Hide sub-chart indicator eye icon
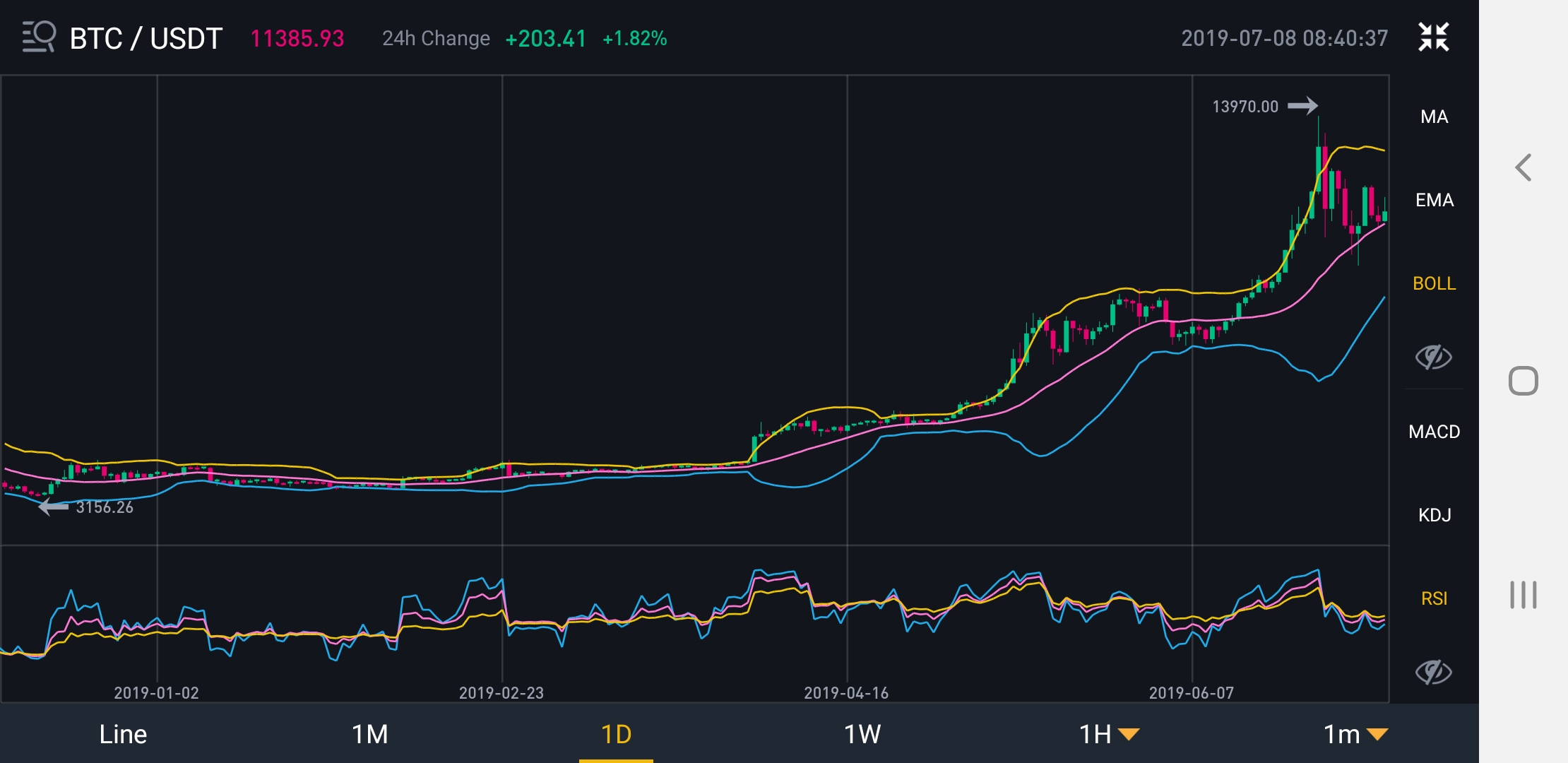Image resolution: width=1568 pixels, height=763 pixels. [x=1433, y=671]
